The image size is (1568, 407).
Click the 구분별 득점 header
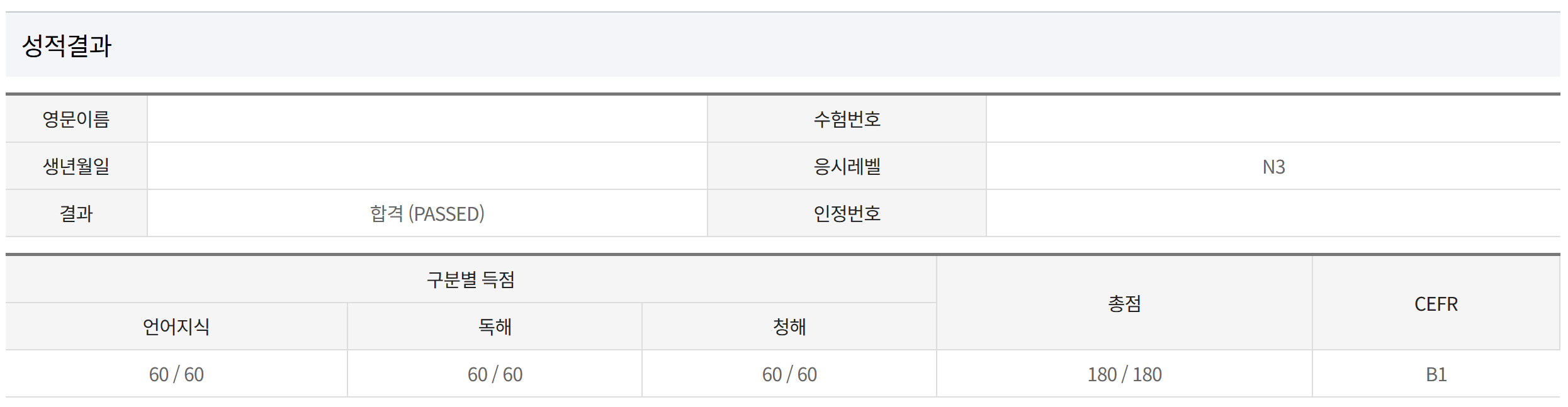[470, 279]
